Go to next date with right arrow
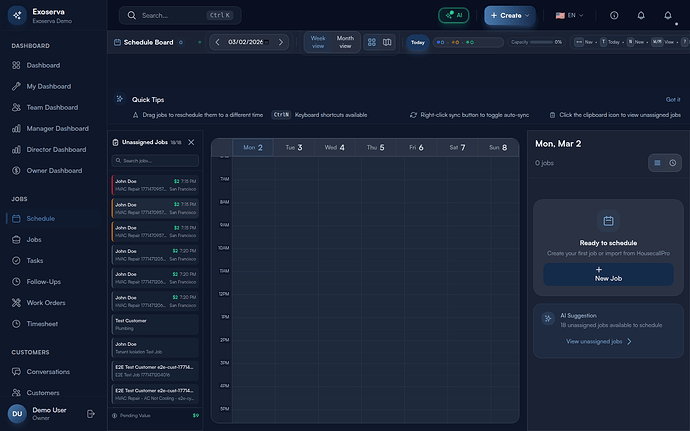The width and height of the screenshot is (690, 431). coord(281,42)
